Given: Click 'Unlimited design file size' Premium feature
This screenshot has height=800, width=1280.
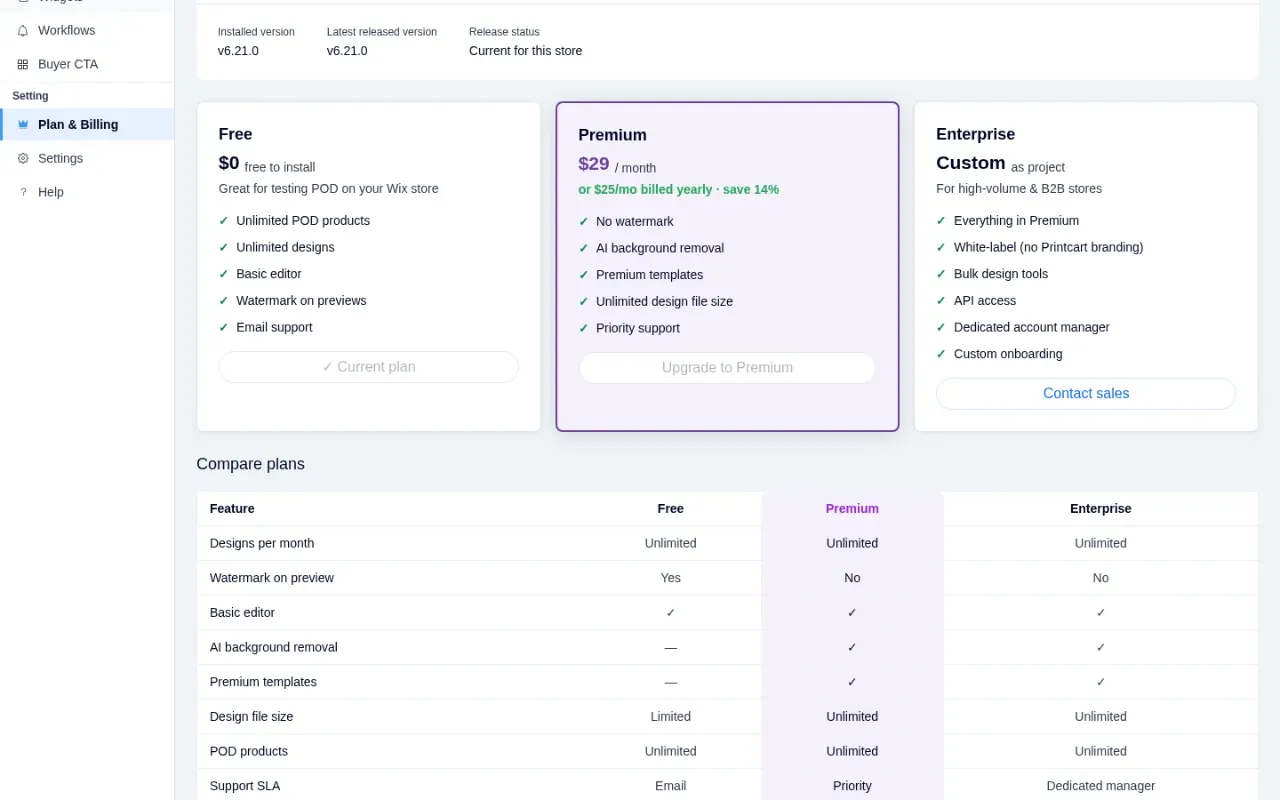Looking at the screenshot, I should 664,302.
